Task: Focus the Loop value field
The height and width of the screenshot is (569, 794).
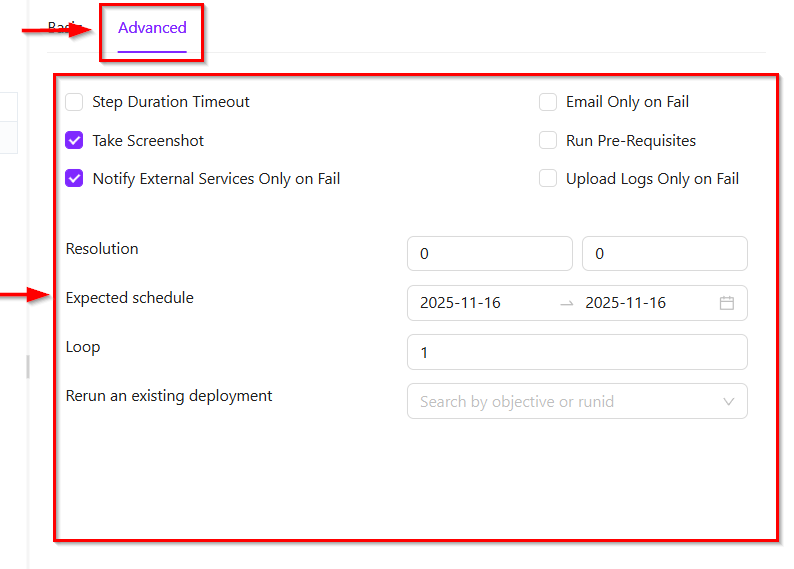Action: pos(576,352)
